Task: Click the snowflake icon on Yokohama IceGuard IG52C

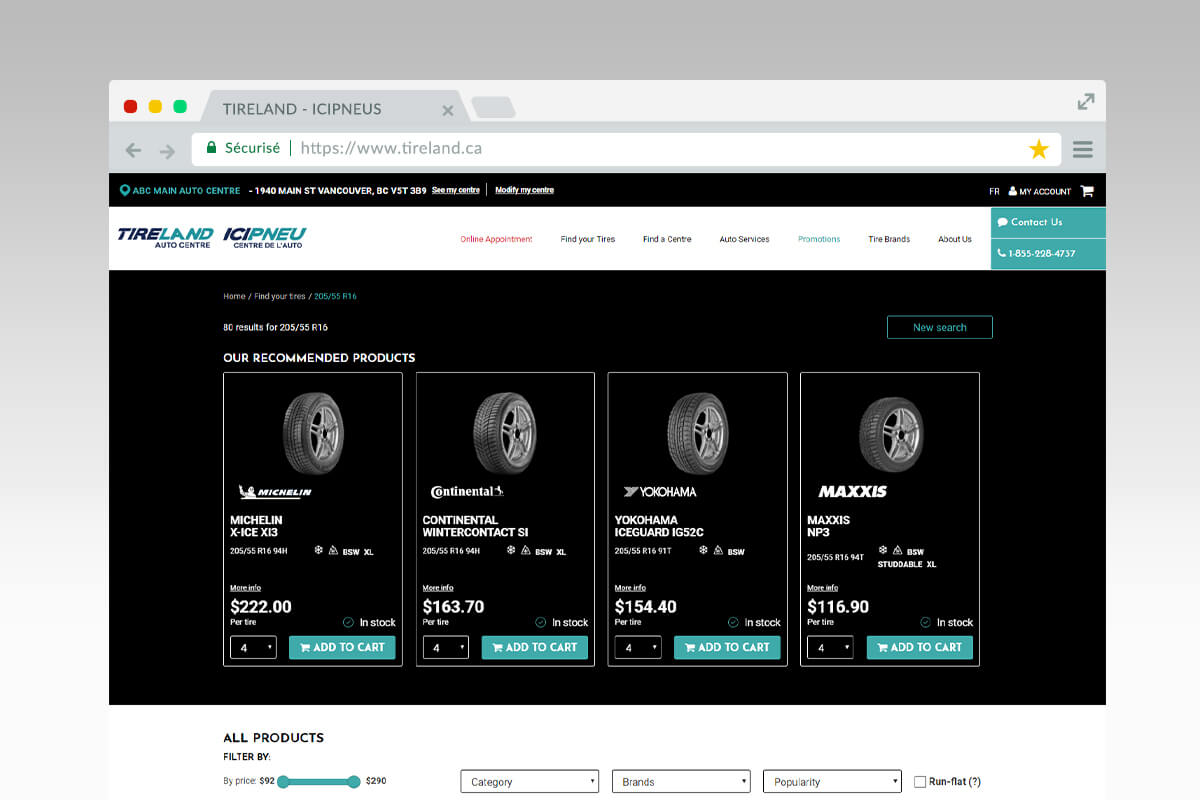Action: click(703, 550)
